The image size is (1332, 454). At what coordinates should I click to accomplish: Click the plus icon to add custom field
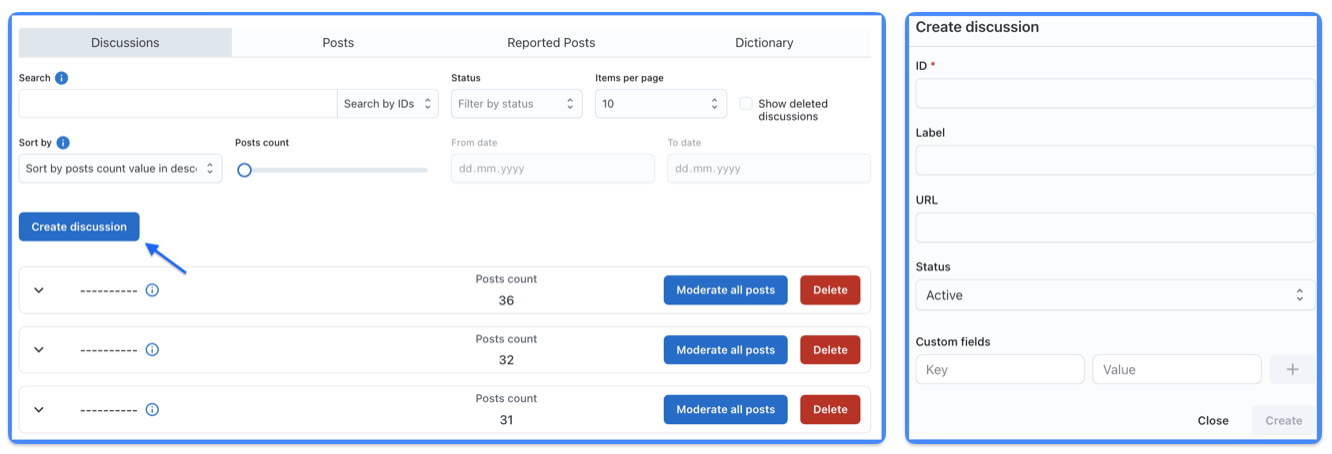click(1292, 369)
